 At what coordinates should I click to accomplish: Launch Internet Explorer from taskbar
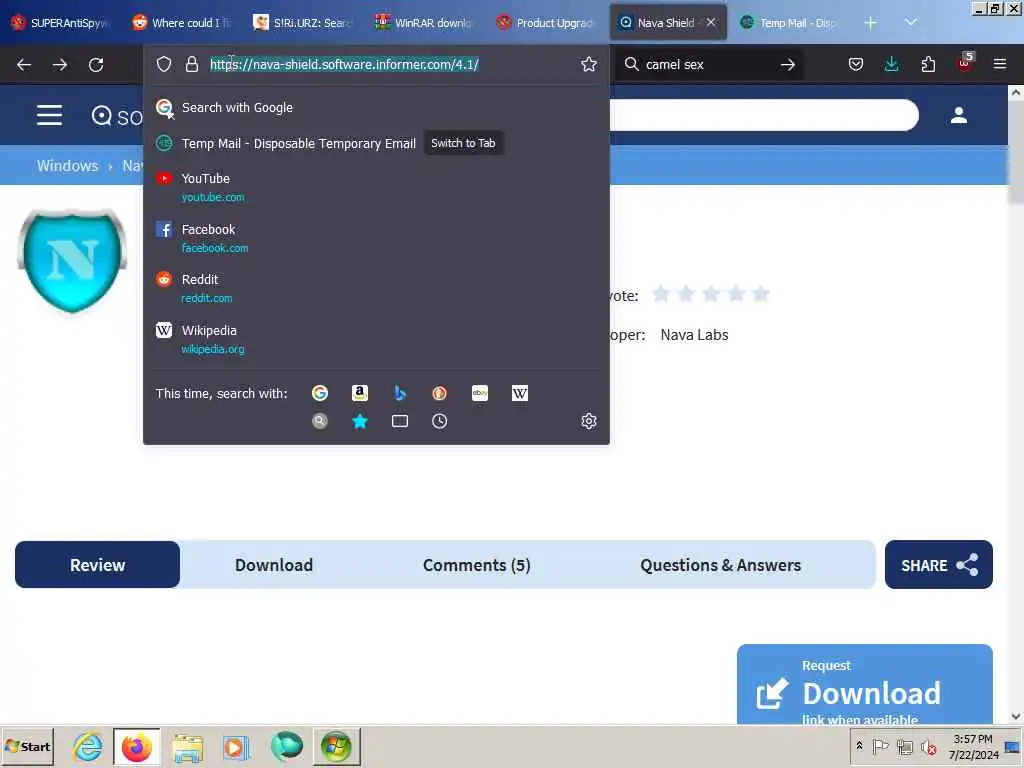click(x=88, y=746)
